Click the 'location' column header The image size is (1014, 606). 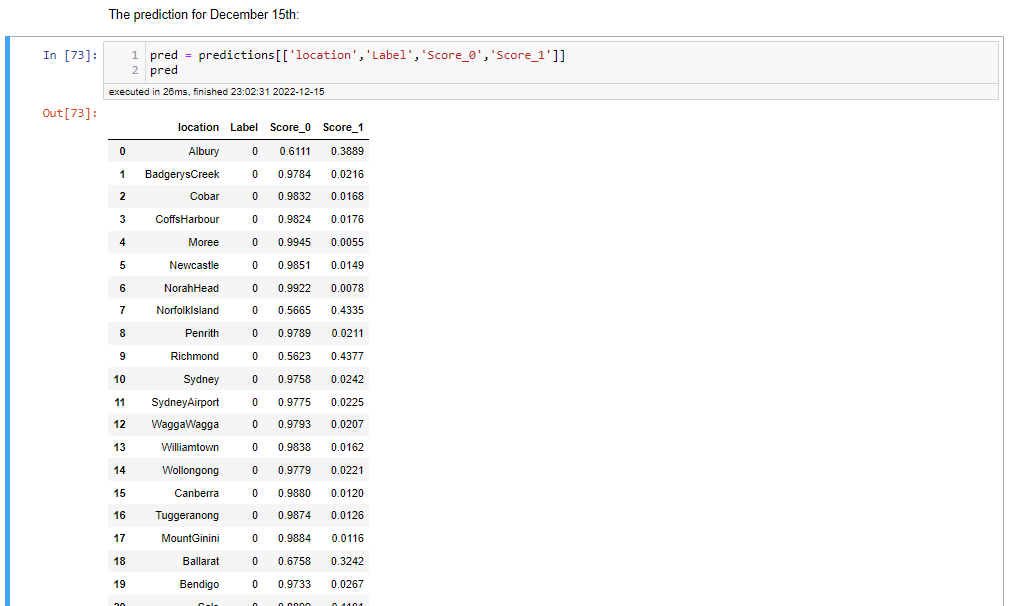click(x=198, y=127)
